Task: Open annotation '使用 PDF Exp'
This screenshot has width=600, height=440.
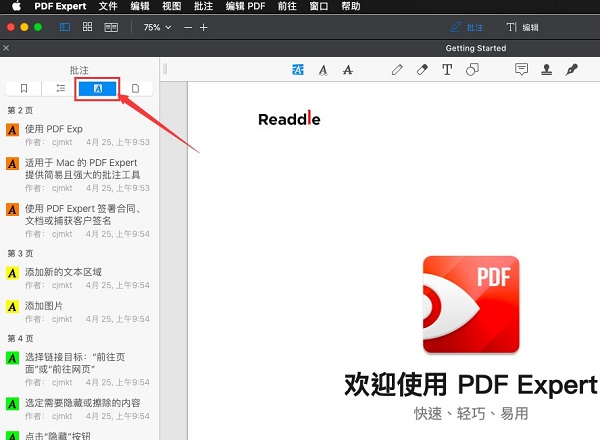Action: pyautogui.click(x=79, y=135)
